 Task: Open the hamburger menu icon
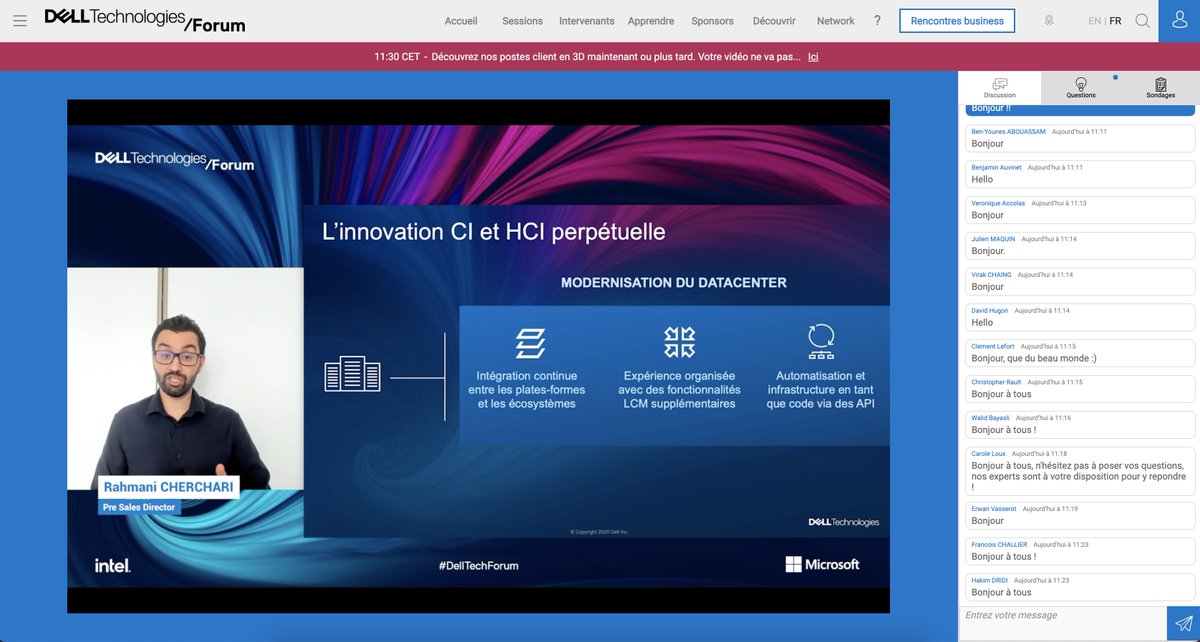tap(19, 20)
